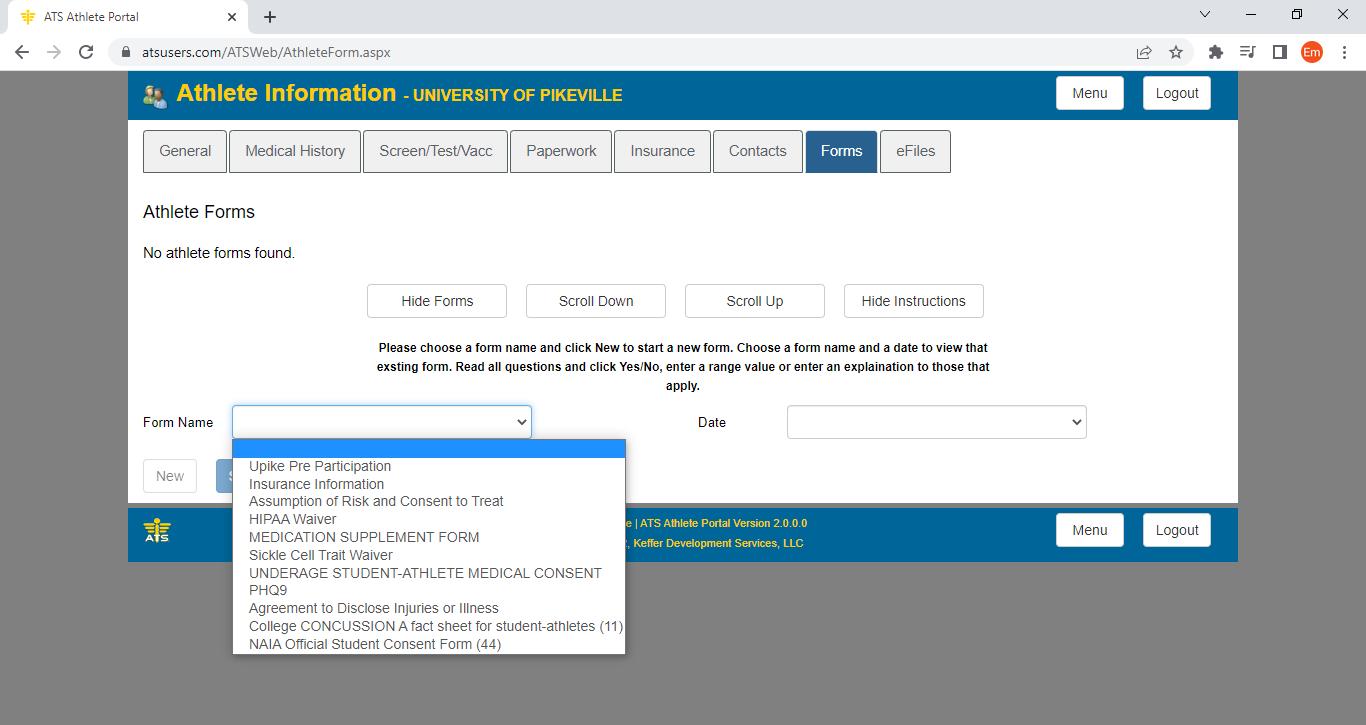1366x725 pixels.
Task: Select UNDERAGE STUDENT-ATHLETE MEDICAL CONSENT
Action: coord(429,573)
